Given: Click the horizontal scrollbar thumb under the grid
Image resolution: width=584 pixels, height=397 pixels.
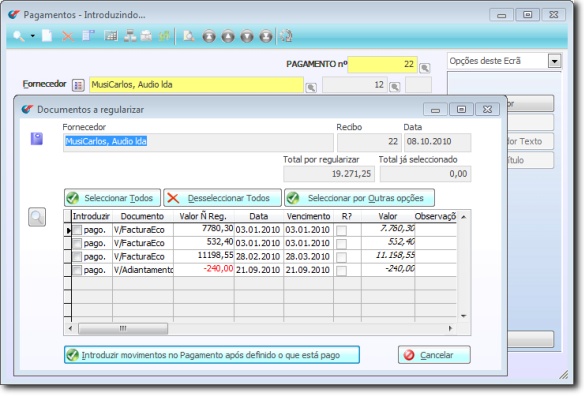Looking at the screenshot, I should (x=123, y=328).
